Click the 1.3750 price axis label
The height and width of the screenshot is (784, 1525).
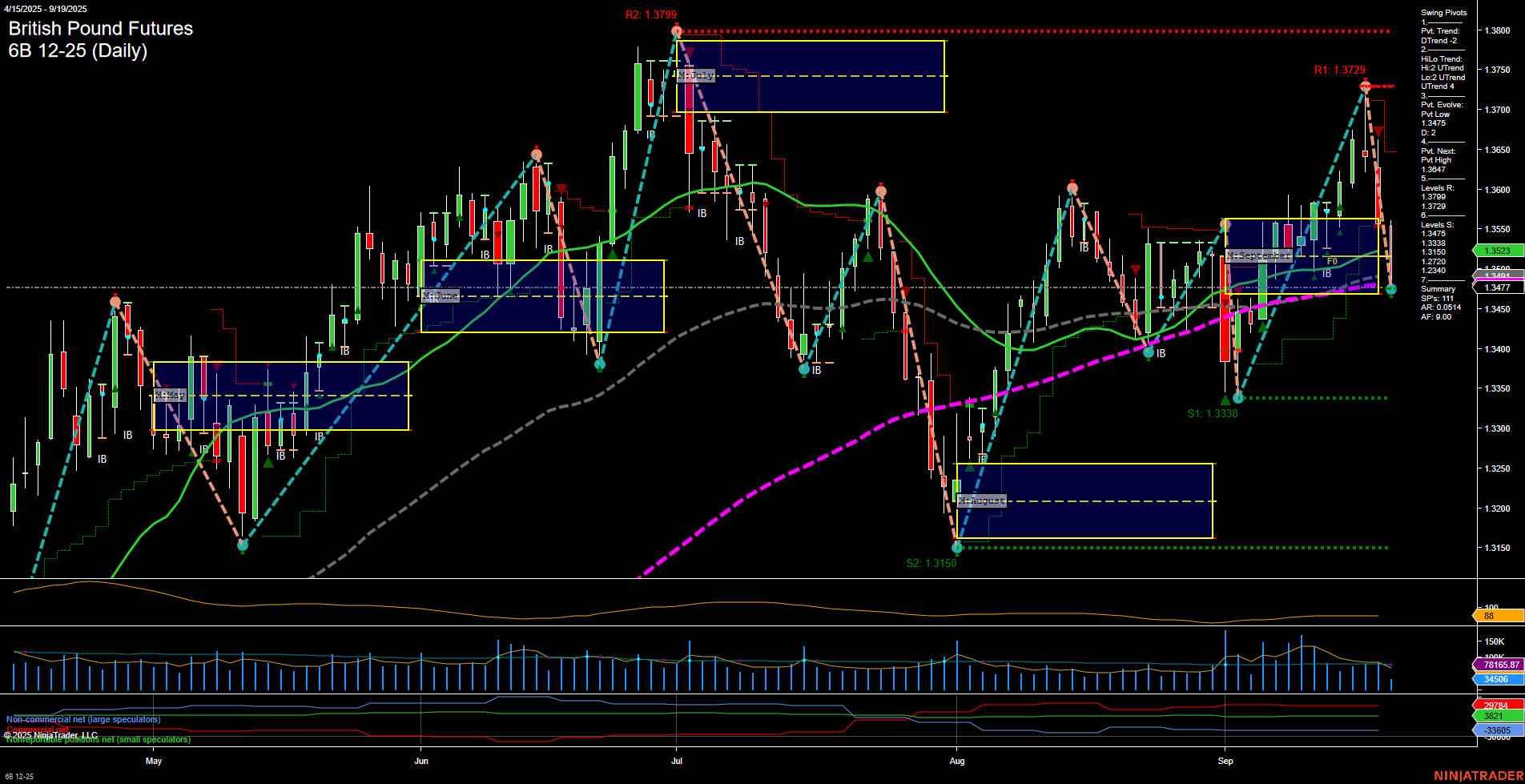(x=1497, y=70)
